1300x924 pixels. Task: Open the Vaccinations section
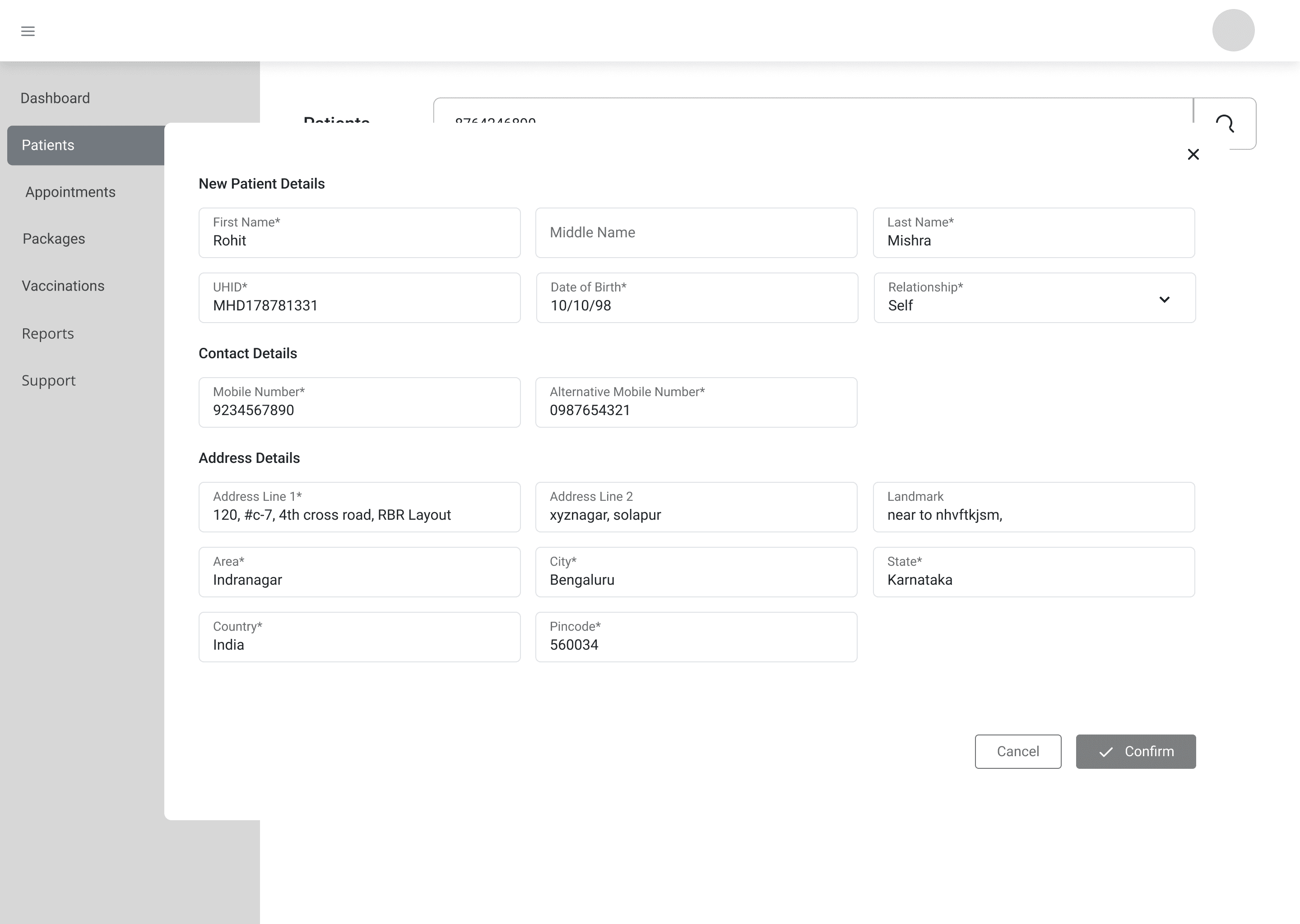[x=63, y=286]
